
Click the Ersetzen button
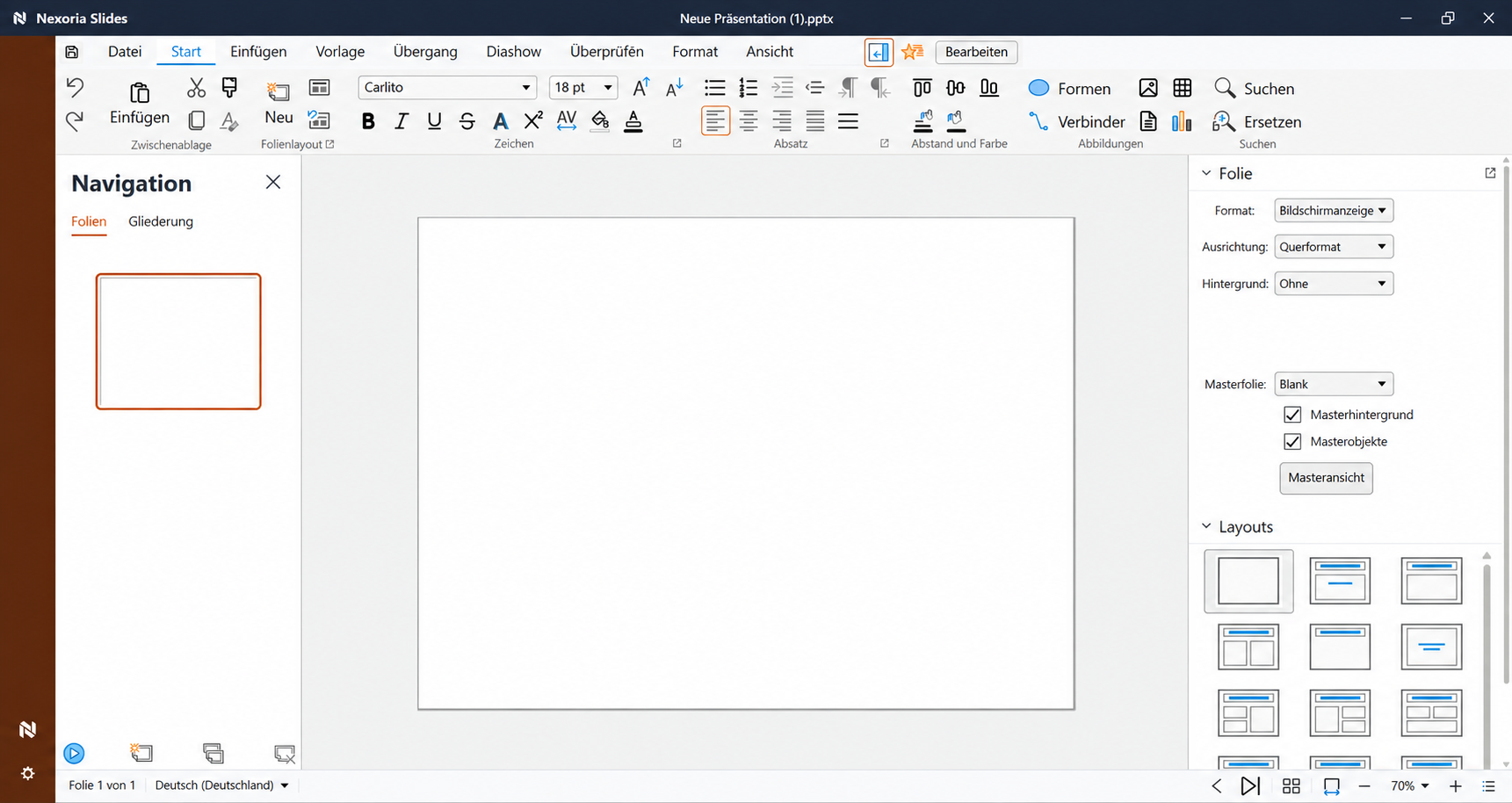pos(1256,121)
